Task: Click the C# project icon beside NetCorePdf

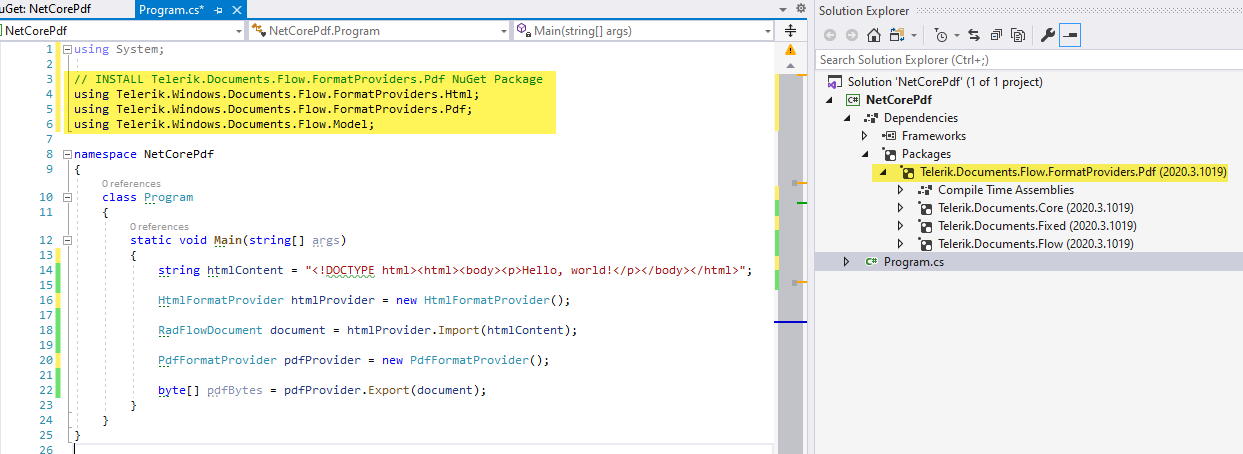Action: (853, 100)
